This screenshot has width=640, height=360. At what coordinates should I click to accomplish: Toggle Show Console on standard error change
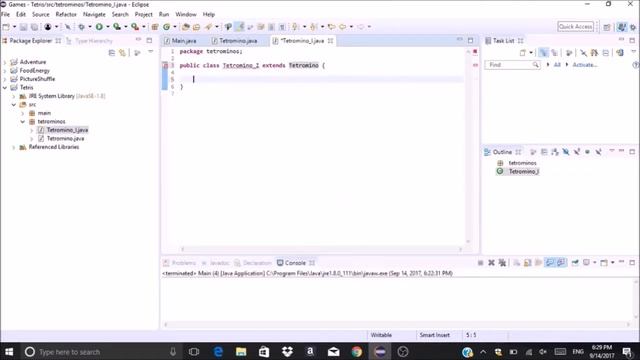(561, 263)
